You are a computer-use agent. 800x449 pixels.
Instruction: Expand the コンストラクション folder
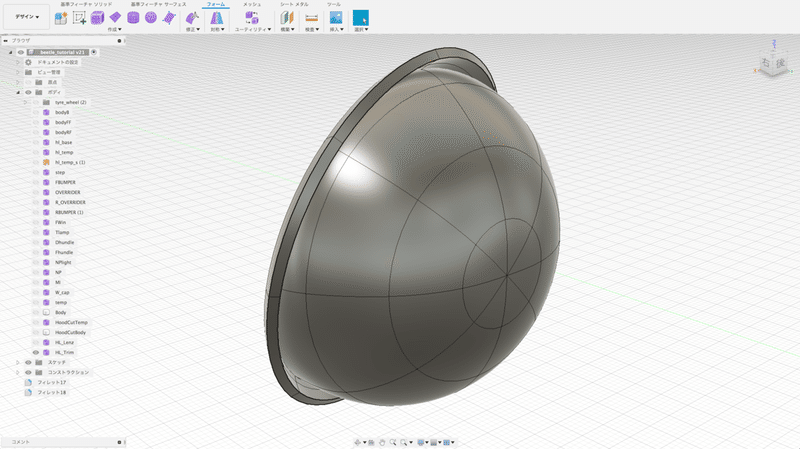click(x=18, y=372)
